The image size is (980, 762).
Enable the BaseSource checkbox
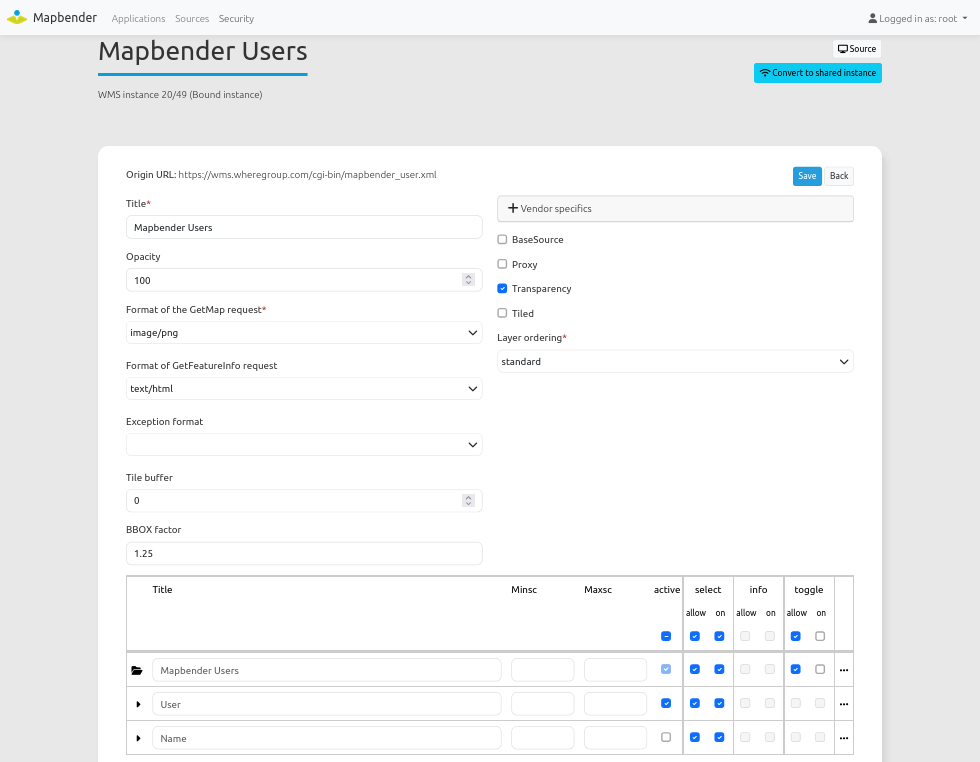(x=502, y=239)
